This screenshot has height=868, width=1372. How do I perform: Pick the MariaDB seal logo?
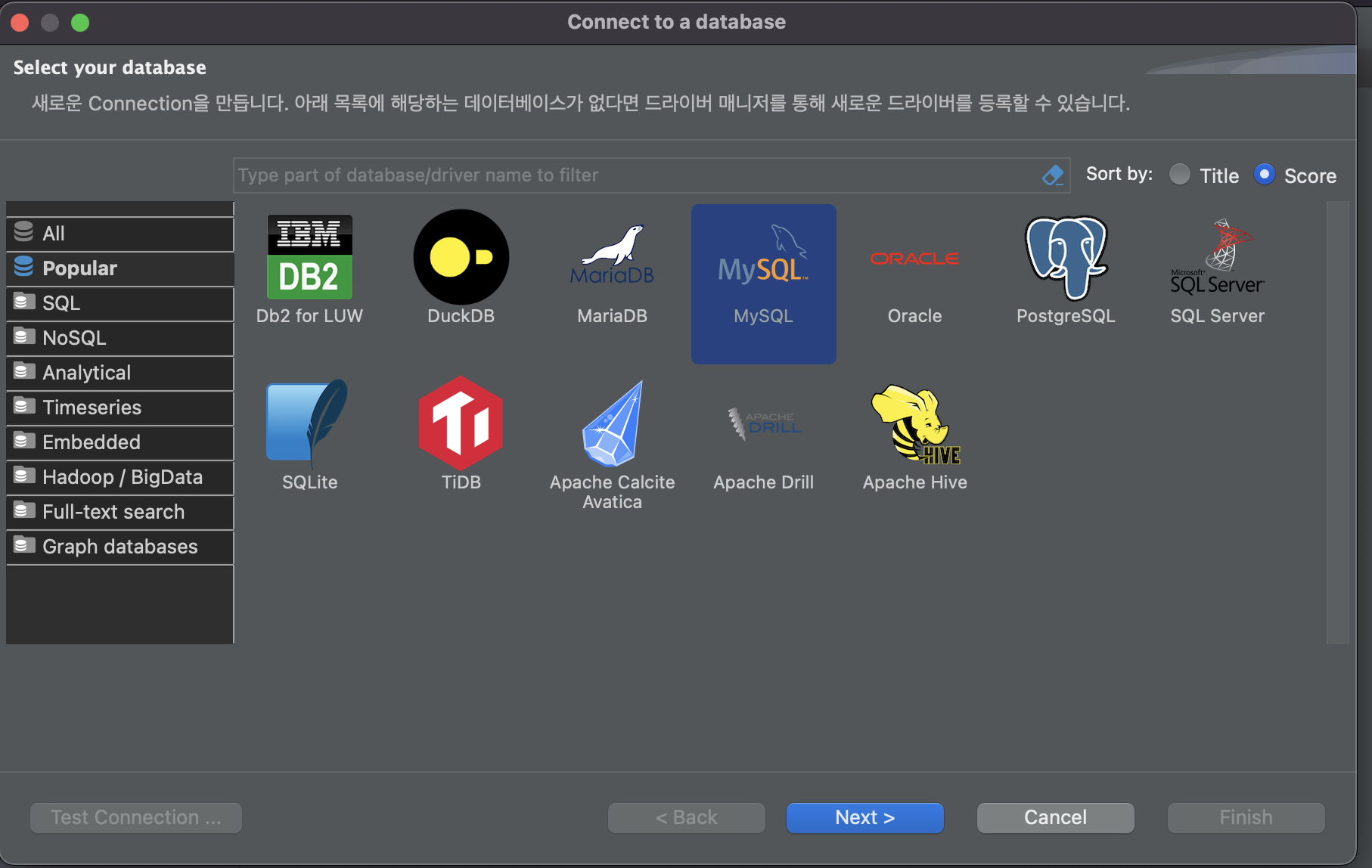click(x=612, y=255)
